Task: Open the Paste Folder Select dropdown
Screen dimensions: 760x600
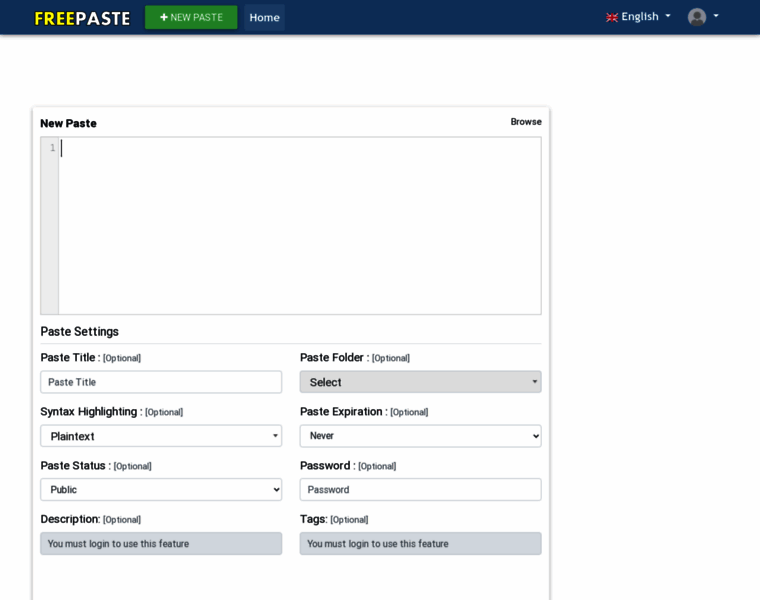Action: pos(420,382)
